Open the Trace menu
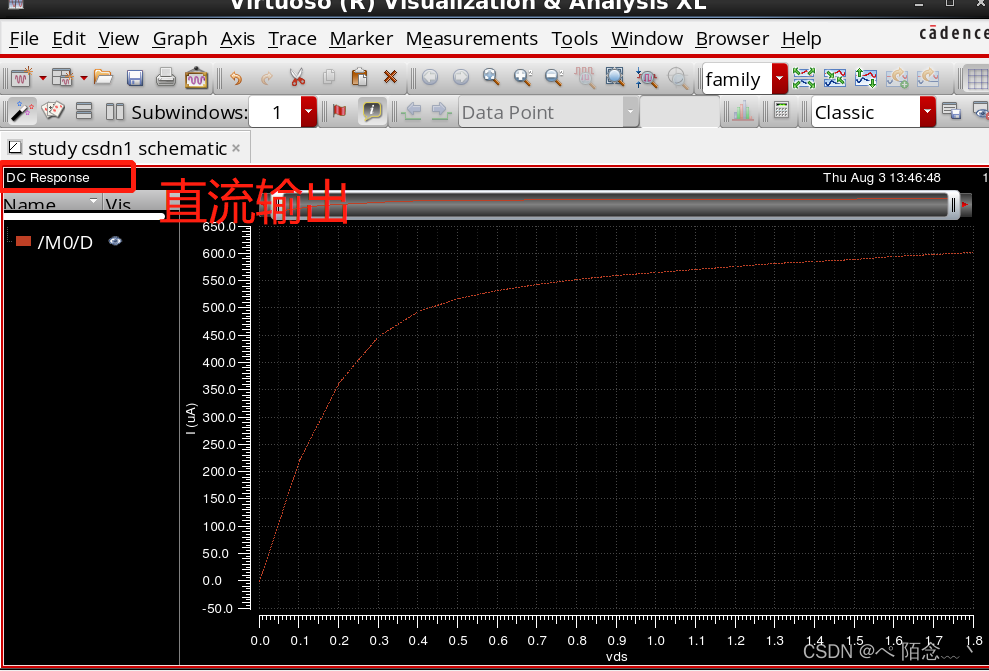The width and height of the screenshot is (989, 671). click(x=292, y=38)
